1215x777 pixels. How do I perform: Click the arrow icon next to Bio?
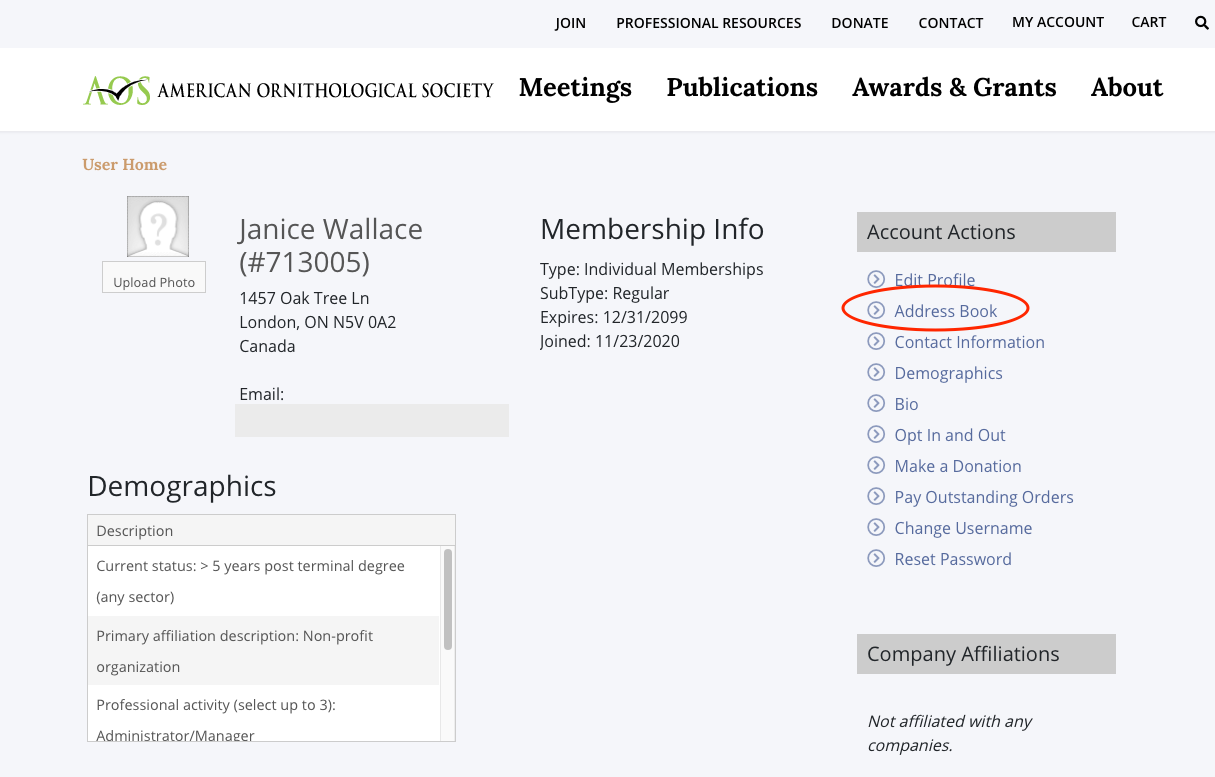[x=876, y=404]
